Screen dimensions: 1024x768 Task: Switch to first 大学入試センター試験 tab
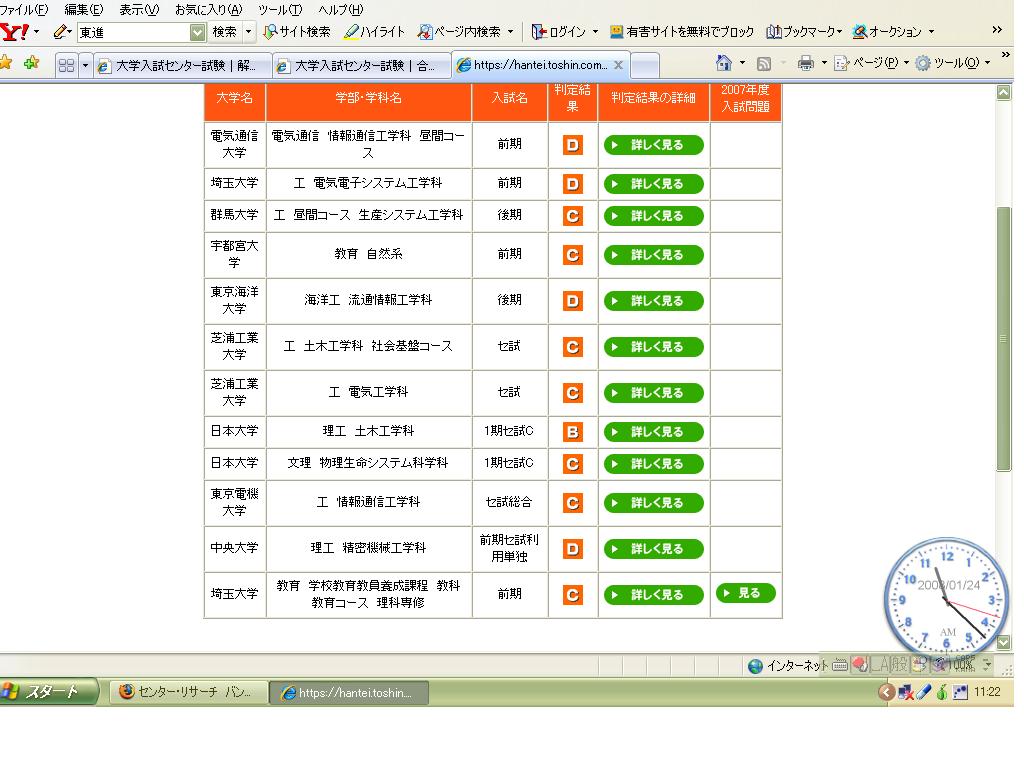(x=182, y=66)
